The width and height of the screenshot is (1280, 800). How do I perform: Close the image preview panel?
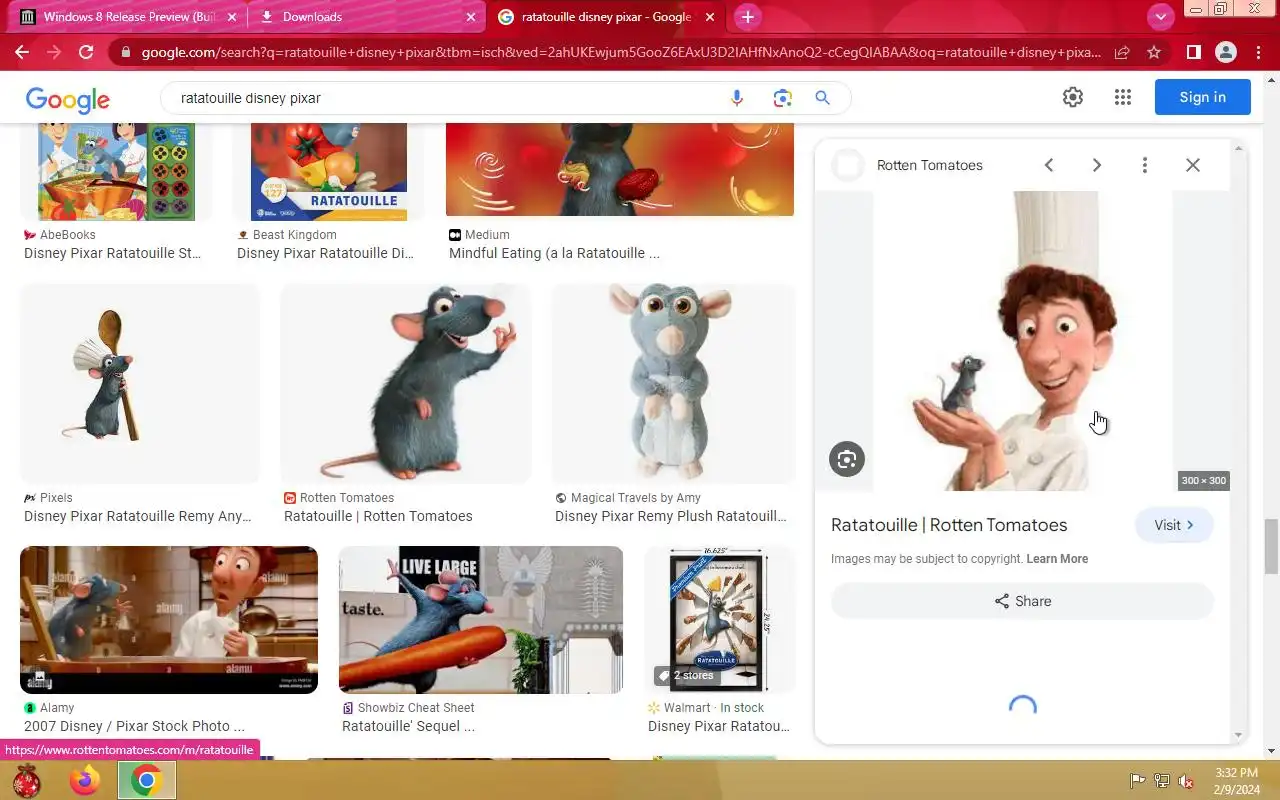tap(1193, 165)
